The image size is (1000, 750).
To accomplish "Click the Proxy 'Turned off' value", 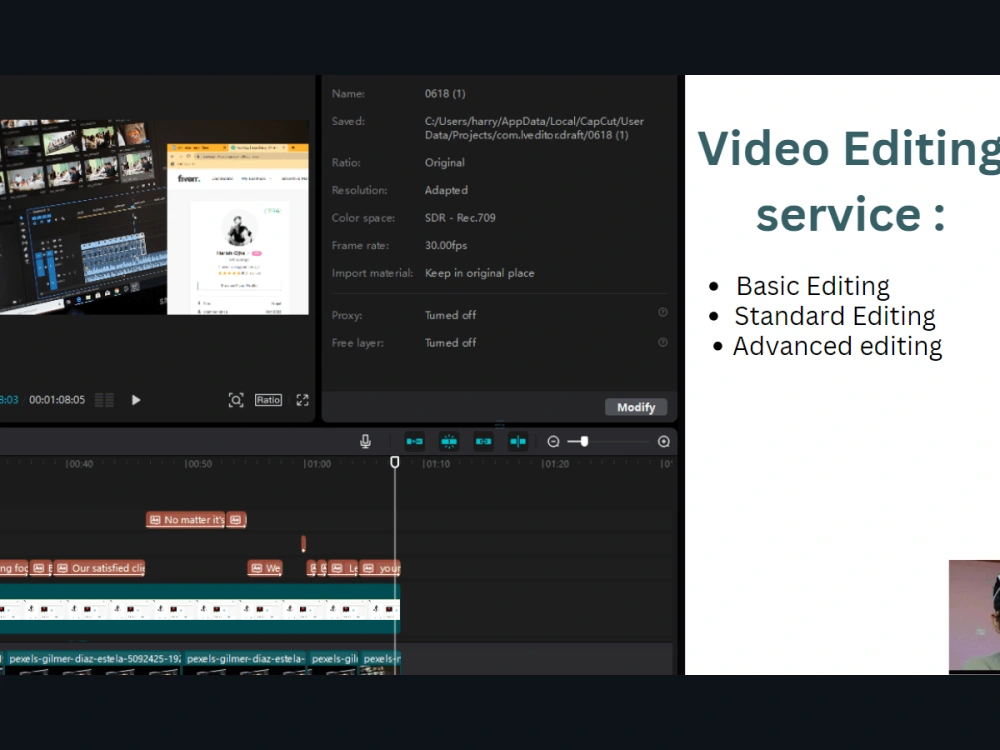I will [x=450, y=315].
